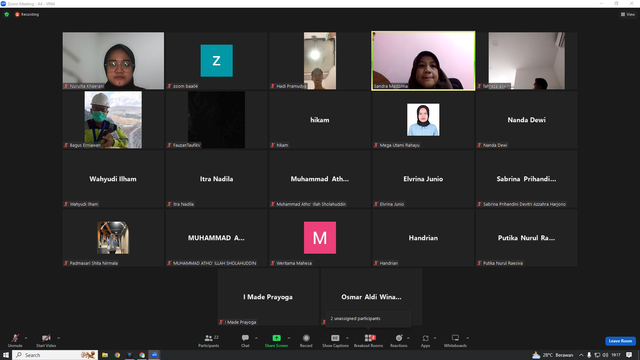The height and width of the screenshot is (360, 640).
Task: Click the green Share Screen icon
Action: click(276, 338)
